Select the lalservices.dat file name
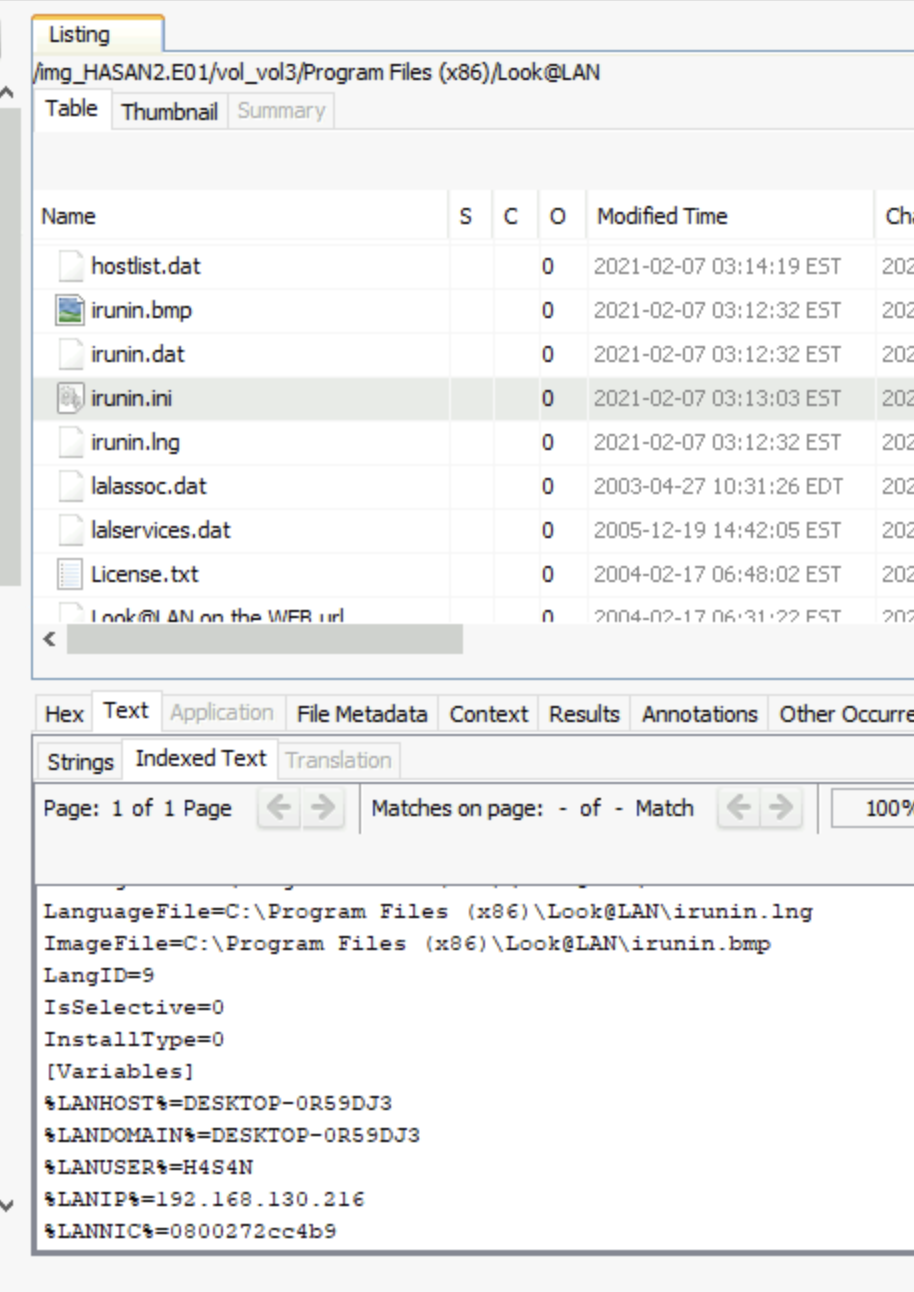Viewport: 914px width, 1292px height. coord(160,530)
